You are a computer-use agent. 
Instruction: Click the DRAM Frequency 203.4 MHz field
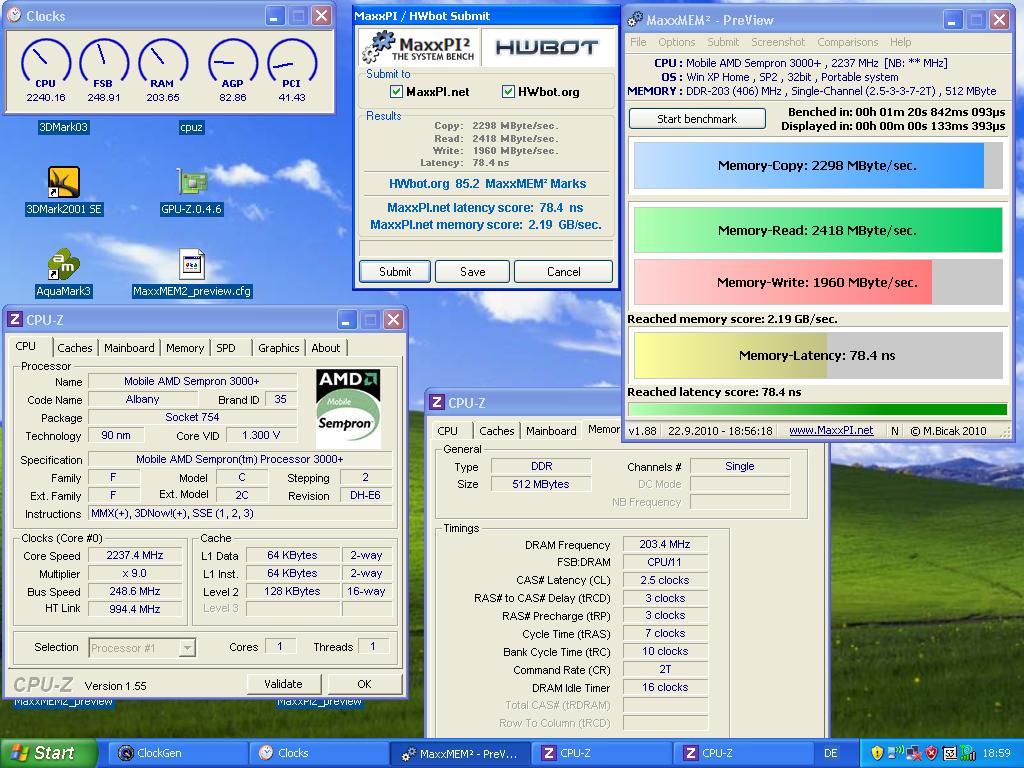coord(665,544)
